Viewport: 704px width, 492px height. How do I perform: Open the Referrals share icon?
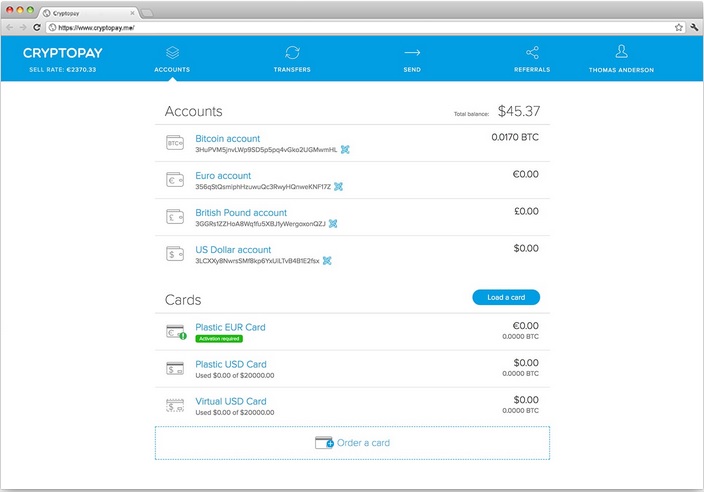[x=532, y=53]
